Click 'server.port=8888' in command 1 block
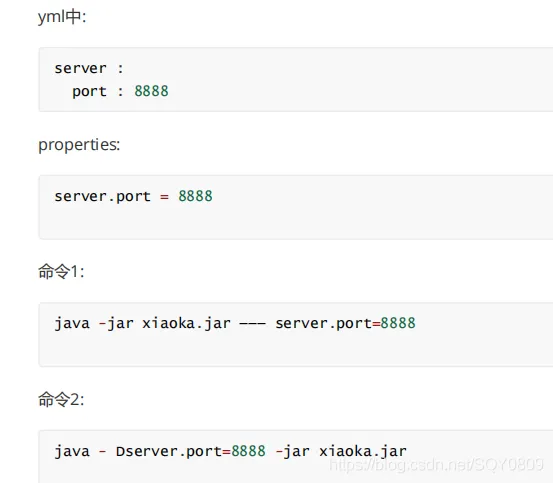Viewport: 553px width, 483px height. click(x=345, y=323)
